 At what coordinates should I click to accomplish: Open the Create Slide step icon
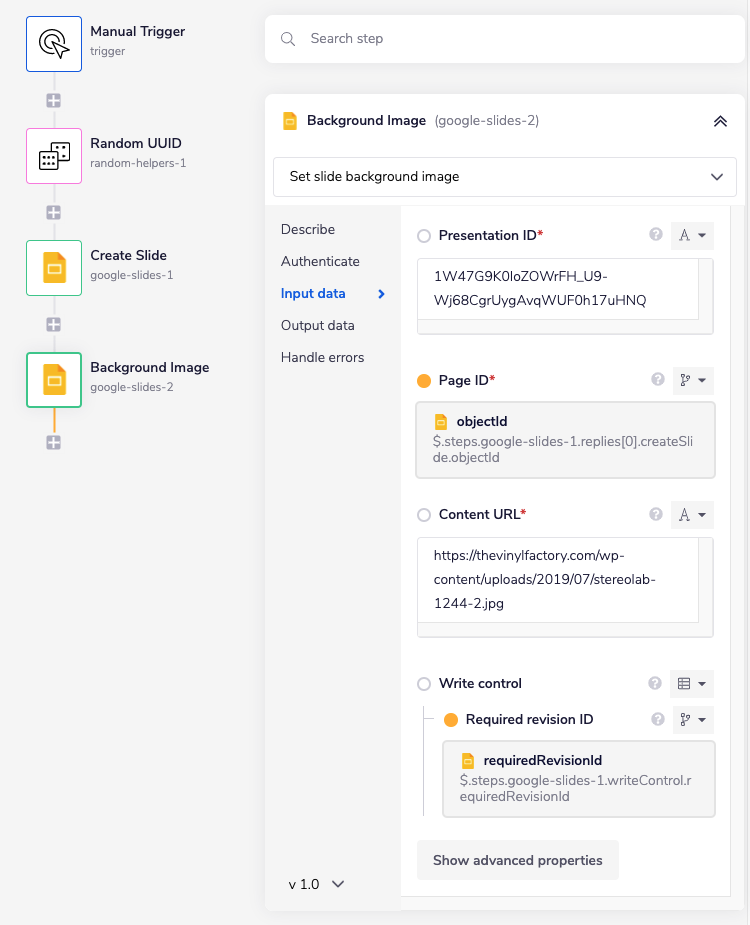point(54,268)
